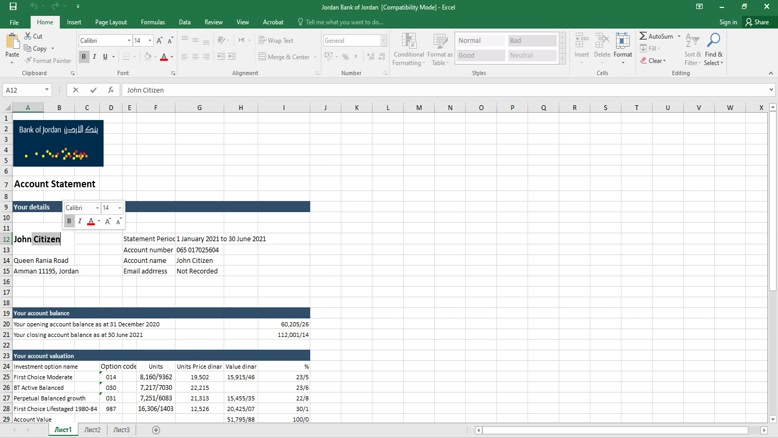Click the Name Box showing A12

click(23, 90)
